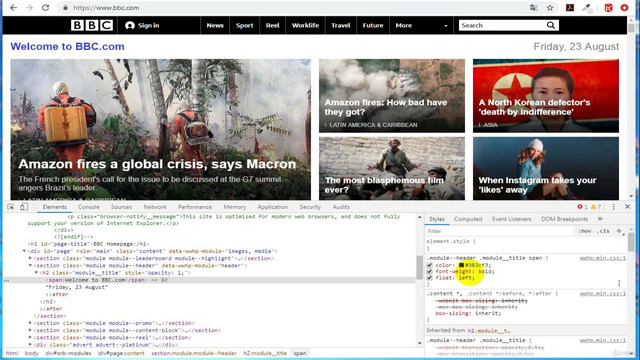Image resolution: width=640 pixels, height=360 pixels.
Task: Expand the module--leaderboard section node
Action: (30, 258)
